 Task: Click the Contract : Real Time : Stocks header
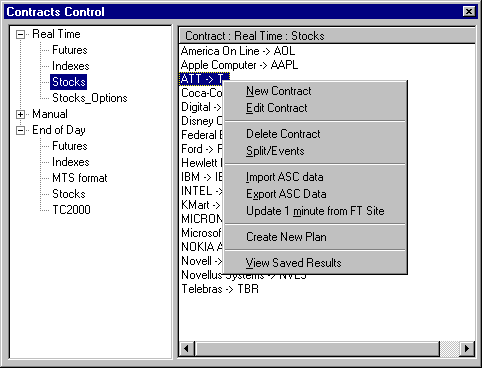(x=327, y=35)
